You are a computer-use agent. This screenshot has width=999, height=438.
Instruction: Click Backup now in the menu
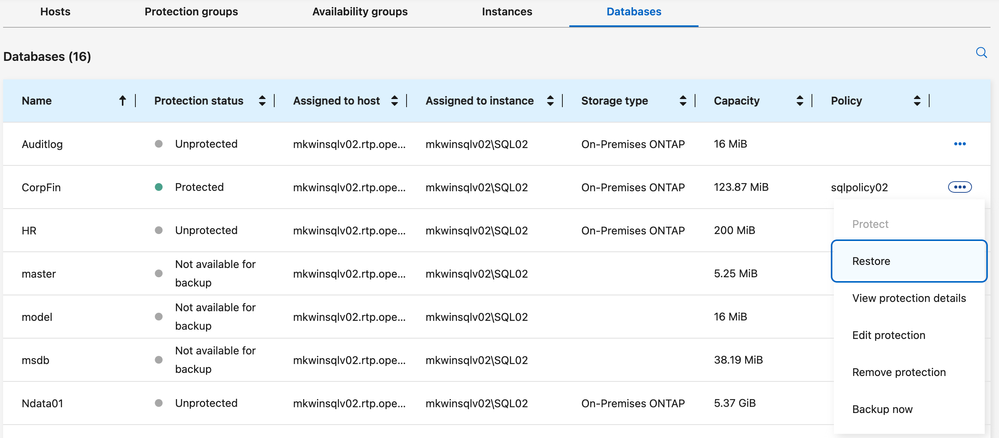[x=882, y=409]
